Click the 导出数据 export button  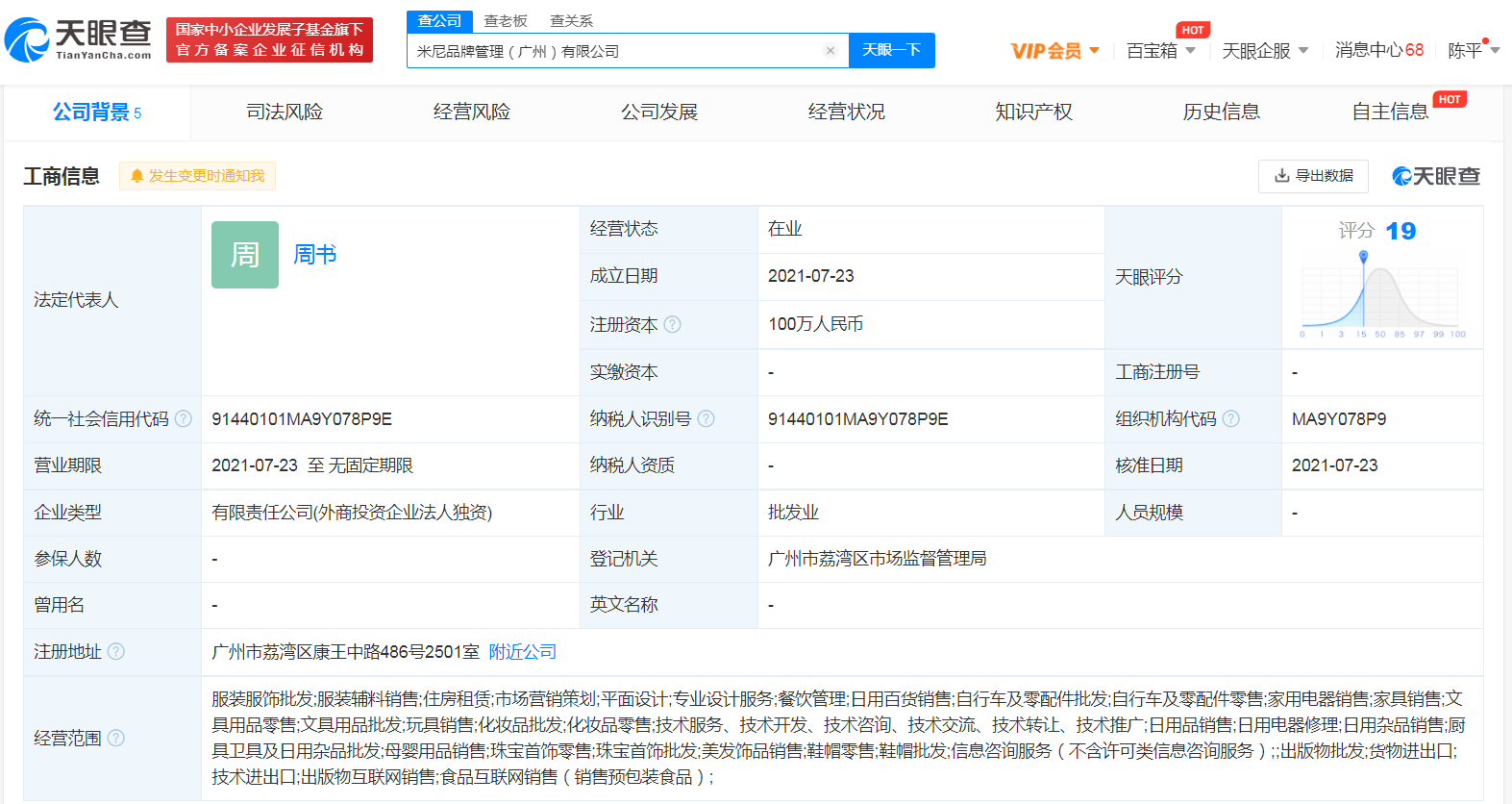(1313, 176)
